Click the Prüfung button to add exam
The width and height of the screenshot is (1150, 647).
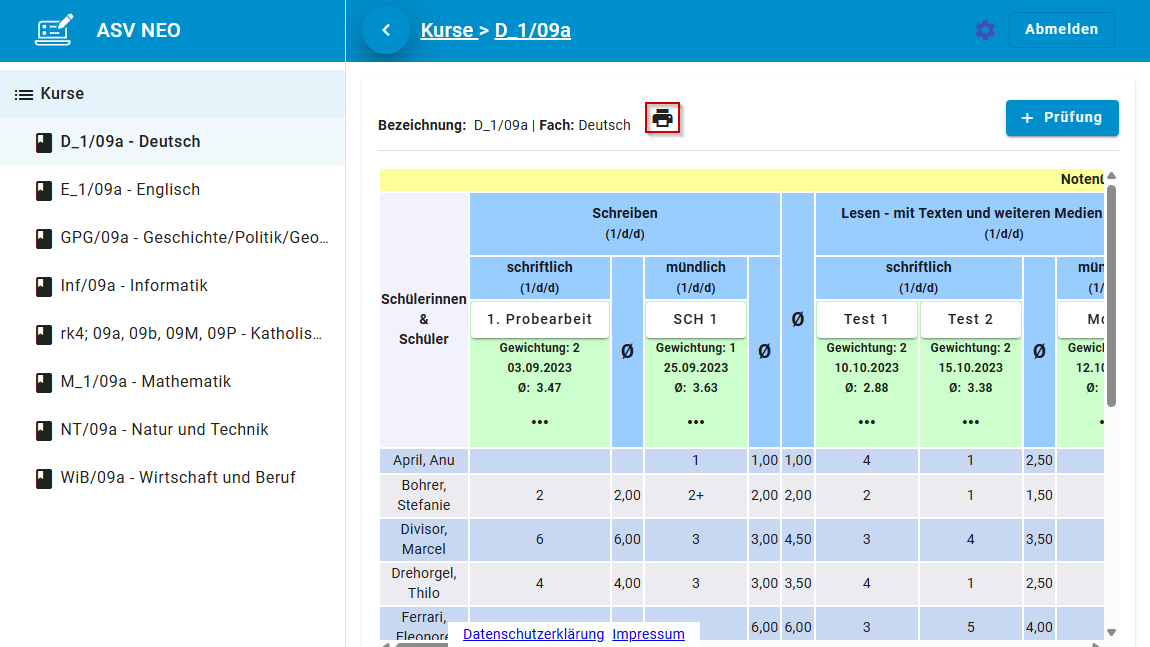(x=1062, y=117)
